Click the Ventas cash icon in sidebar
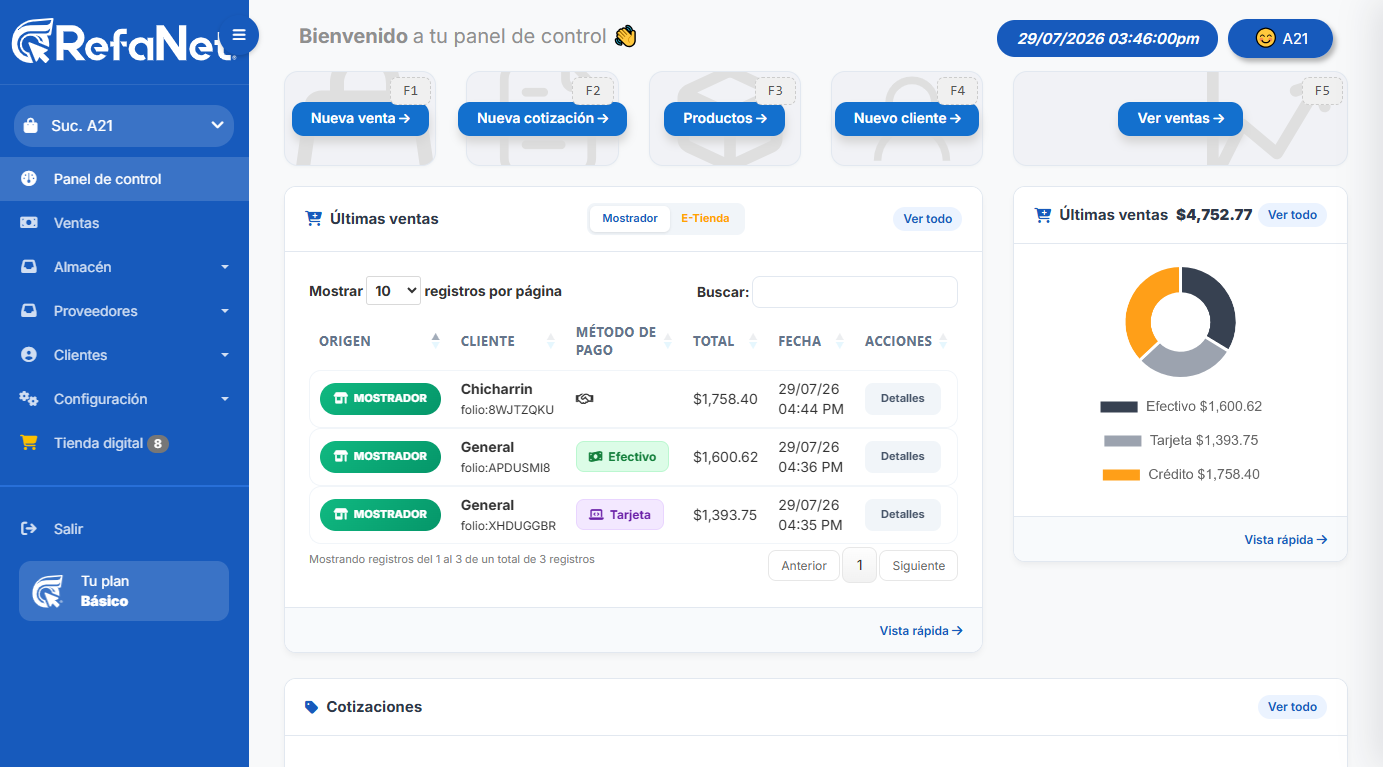 (x=29, y=223)
